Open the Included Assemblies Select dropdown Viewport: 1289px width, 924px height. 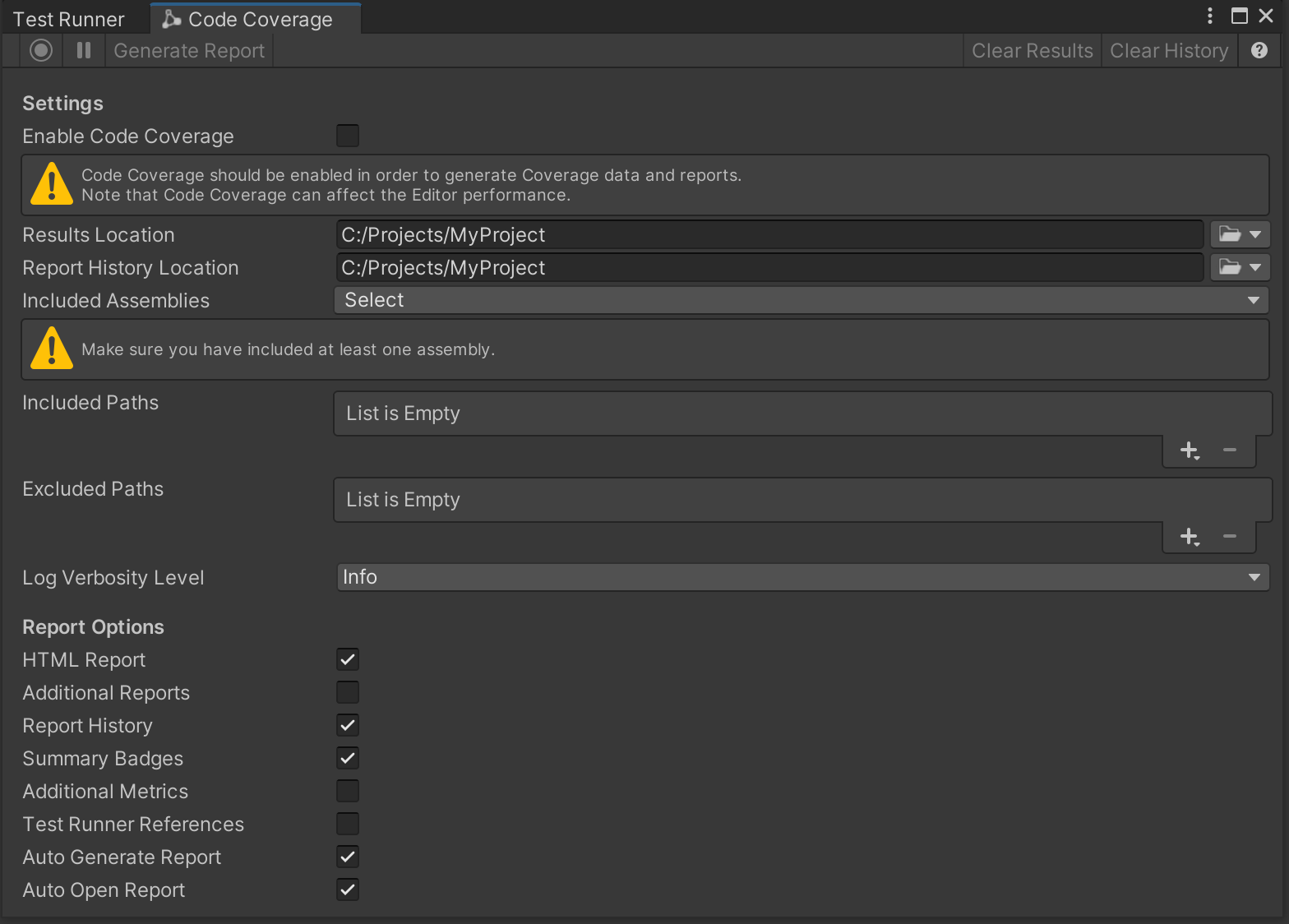(801, 300)
